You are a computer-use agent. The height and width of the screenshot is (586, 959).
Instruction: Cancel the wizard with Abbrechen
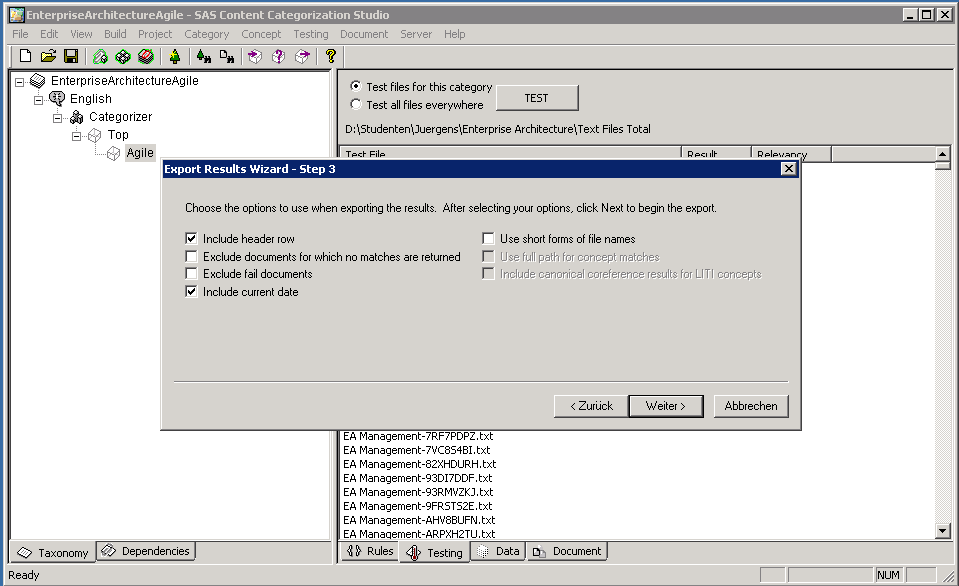[x=750, y=406]
